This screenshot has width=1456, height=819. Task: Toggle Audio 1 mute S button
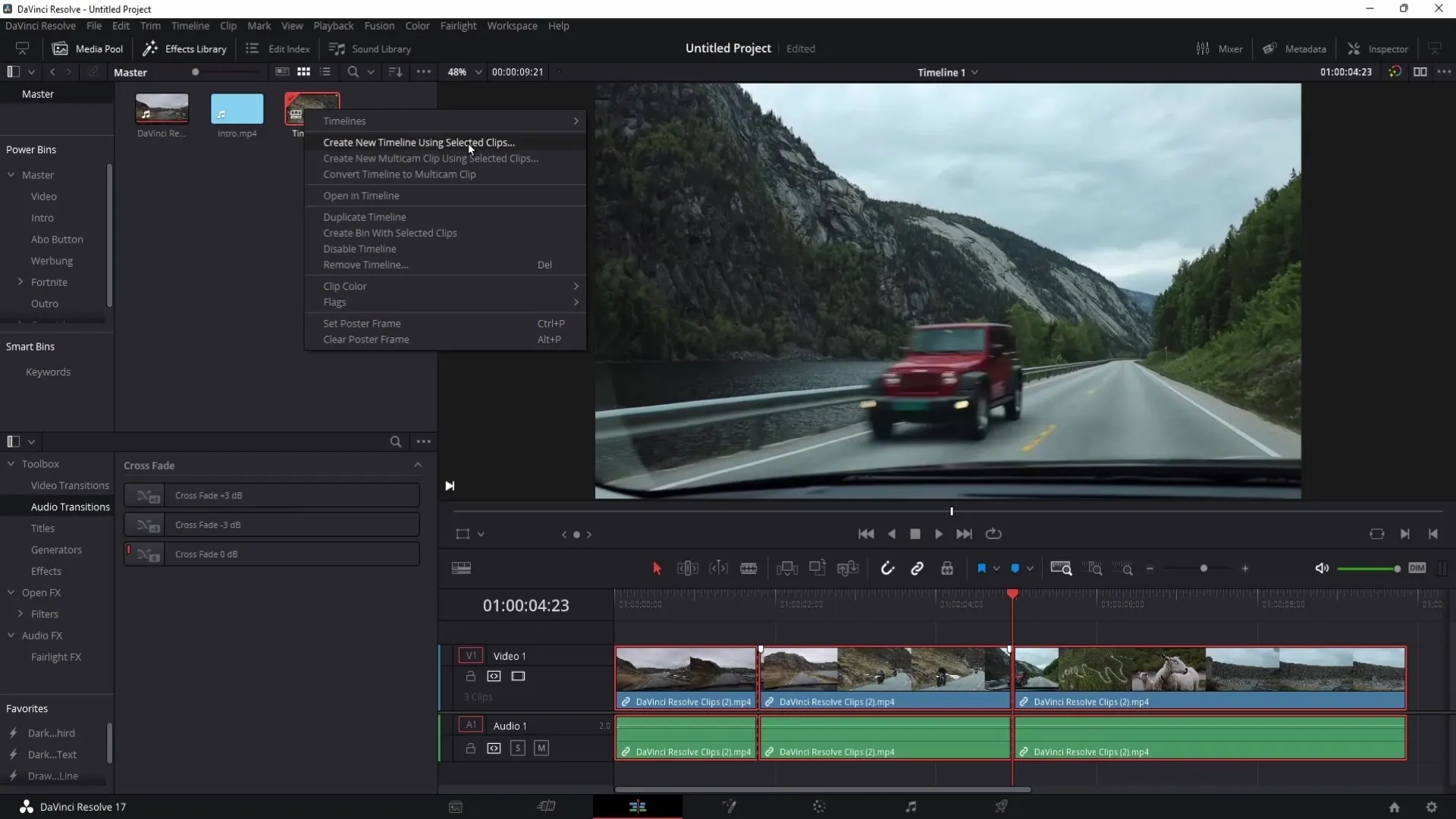518,748
